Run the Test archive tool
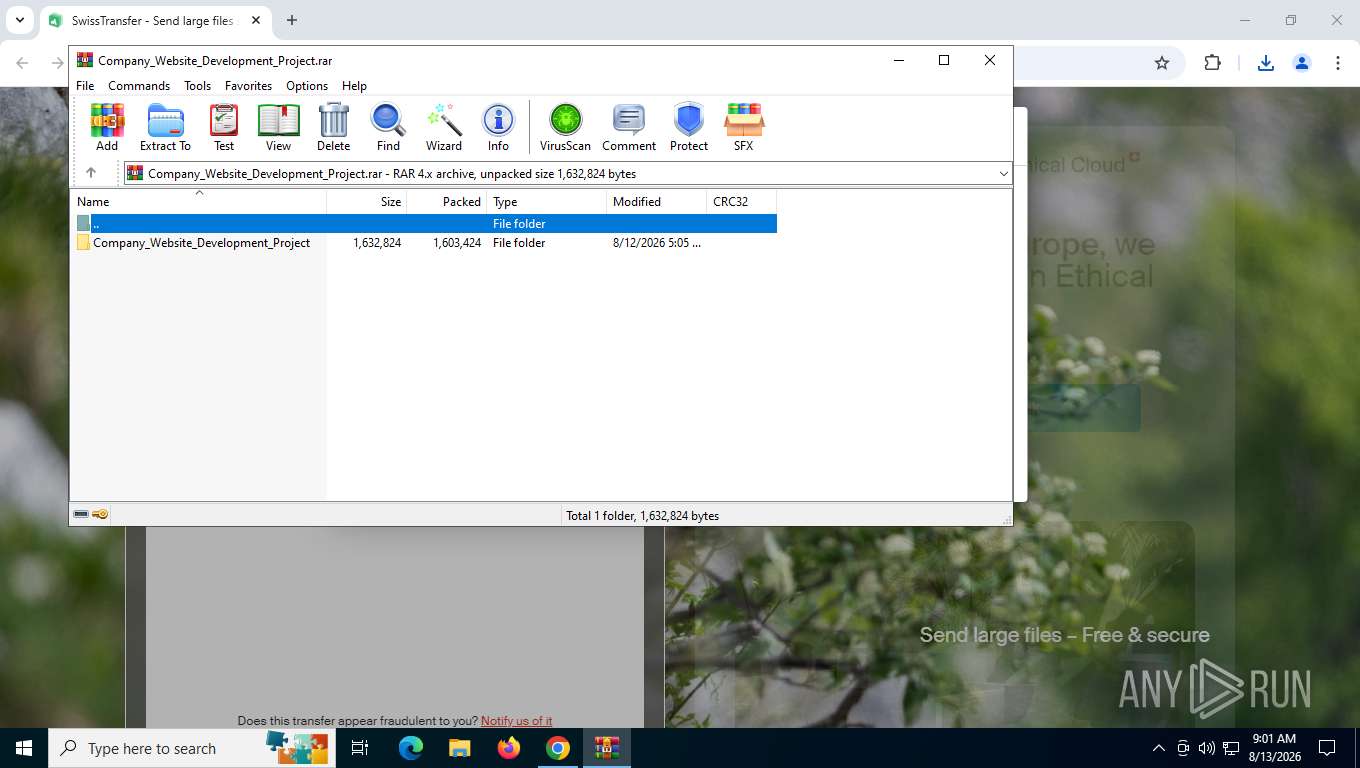This screenshot has width=1360, height=768. click(x=224, y=127)
